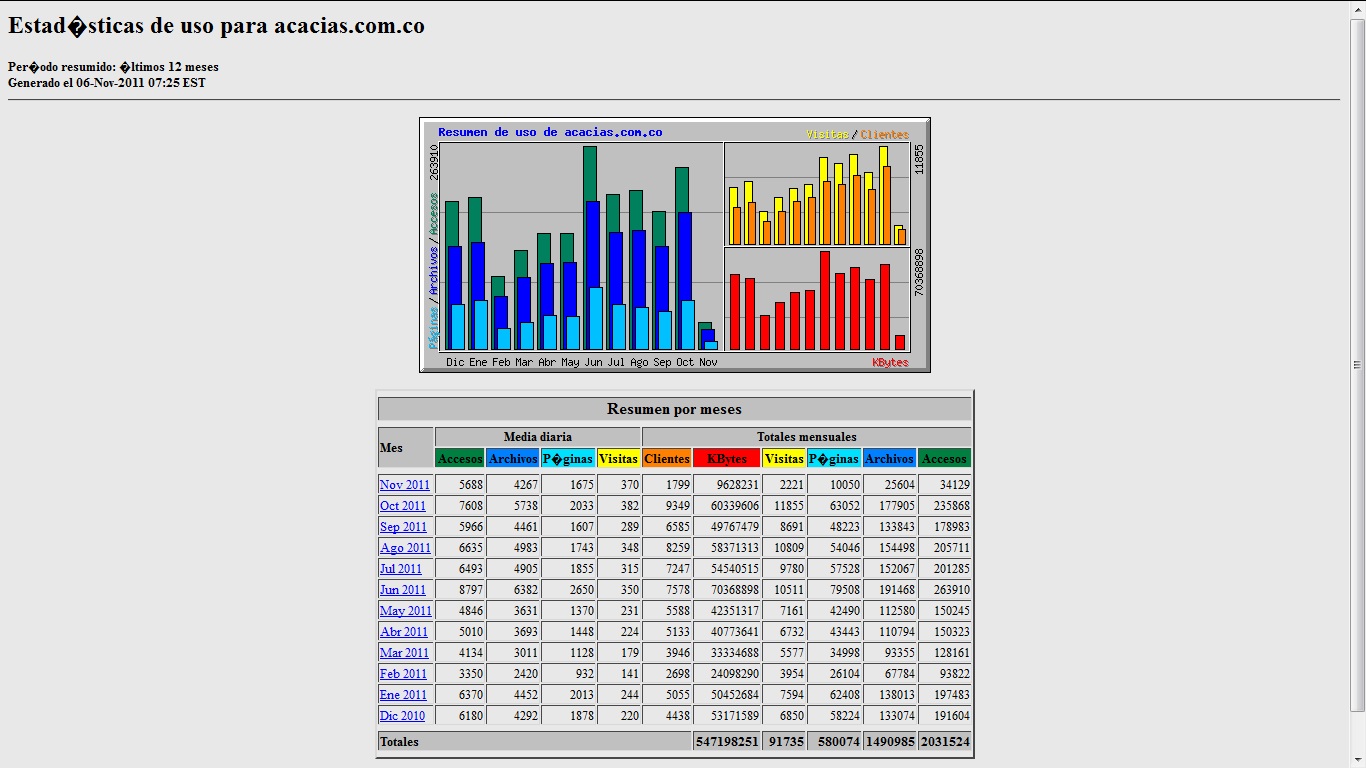This screenshot has height=768, width=1366.
Task: Open the Ago 2011 statistics link
Action: coord(405,548)
